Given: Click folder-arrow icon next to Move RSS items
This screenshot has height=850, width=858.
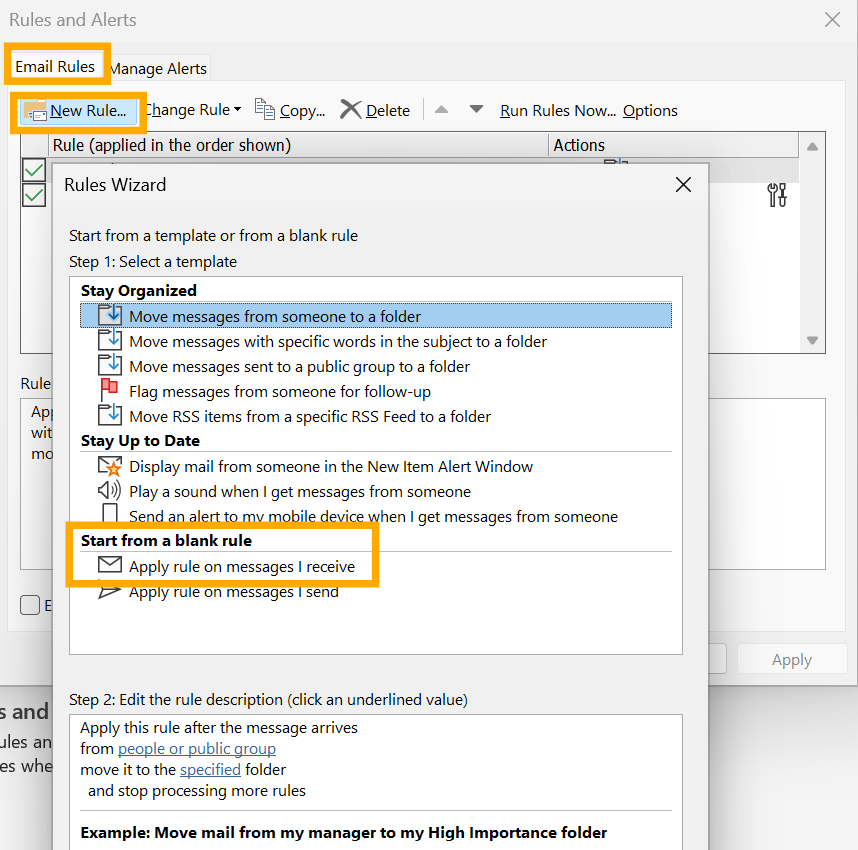Looking at the screenshot, I should (x=109, y=414).
